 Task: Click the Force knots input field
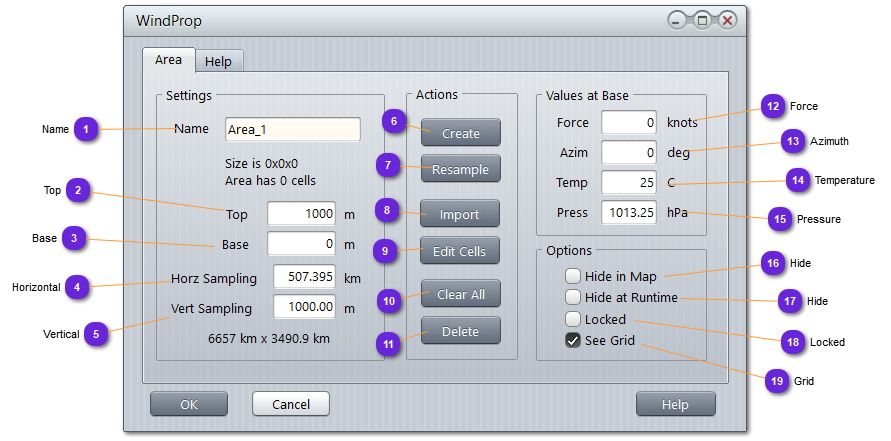(628, 123)
